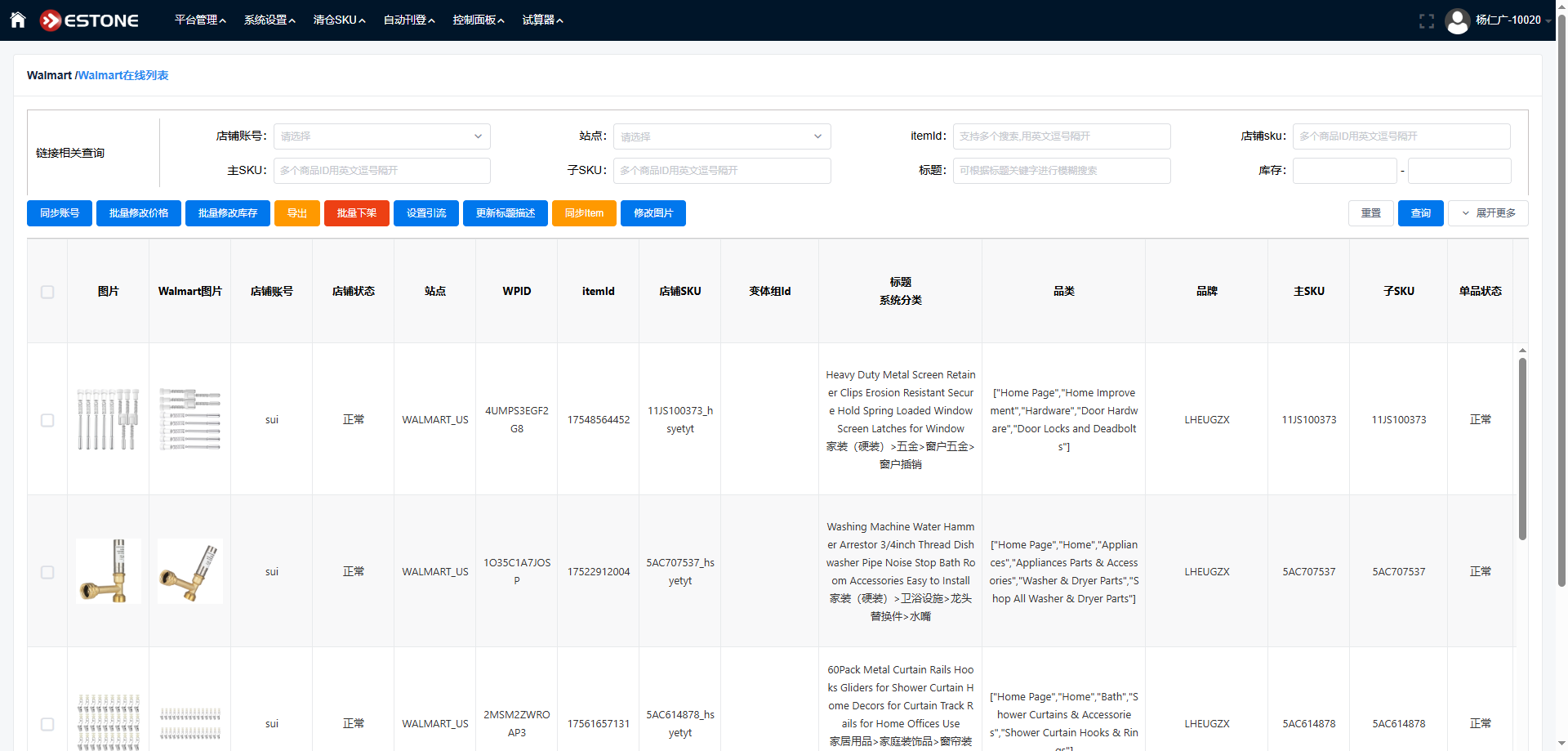1568x751 pixels.
Task: Select itemId cell 17522912004
Action: tap(599, 572)
